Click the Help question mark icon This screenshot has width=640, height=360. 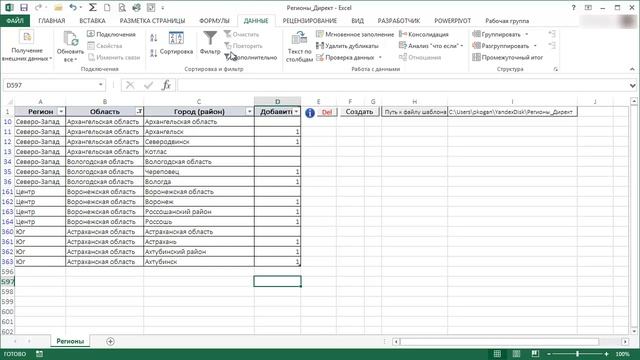pyautogui.click(x=573, y=8)
